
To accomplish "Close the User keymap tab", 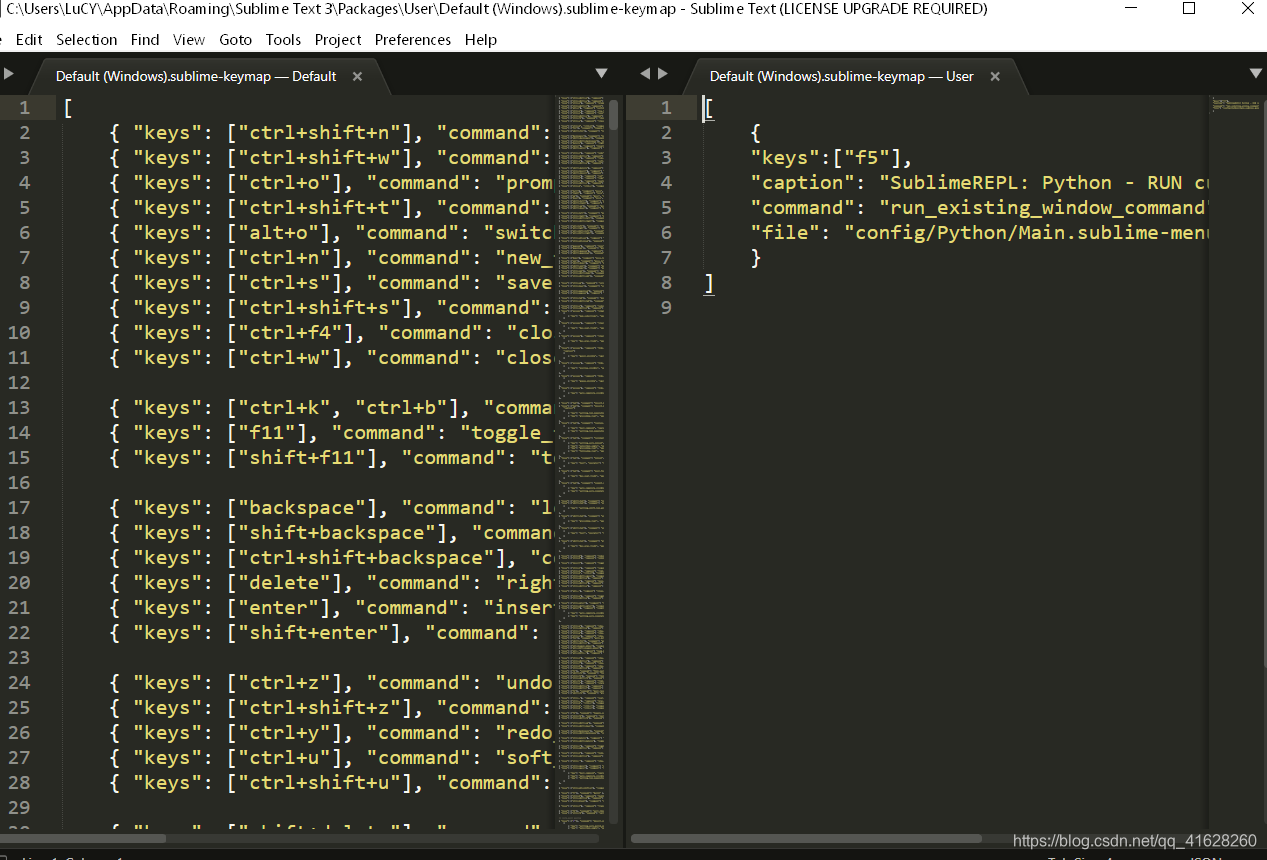I will point(995,76).
